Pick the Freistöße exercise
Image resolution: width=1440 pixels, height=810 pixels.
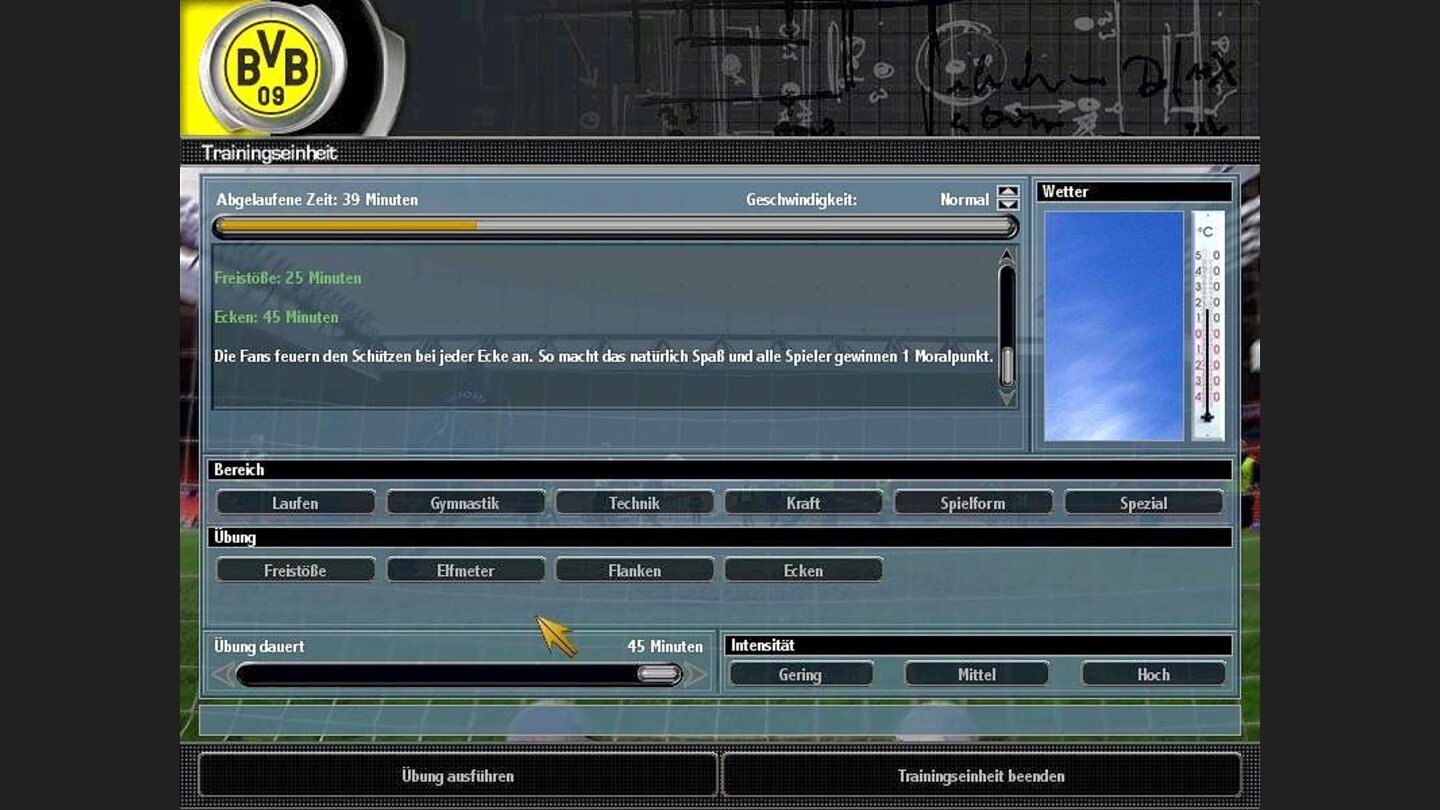pyautogui.click(x=295, y=571)
